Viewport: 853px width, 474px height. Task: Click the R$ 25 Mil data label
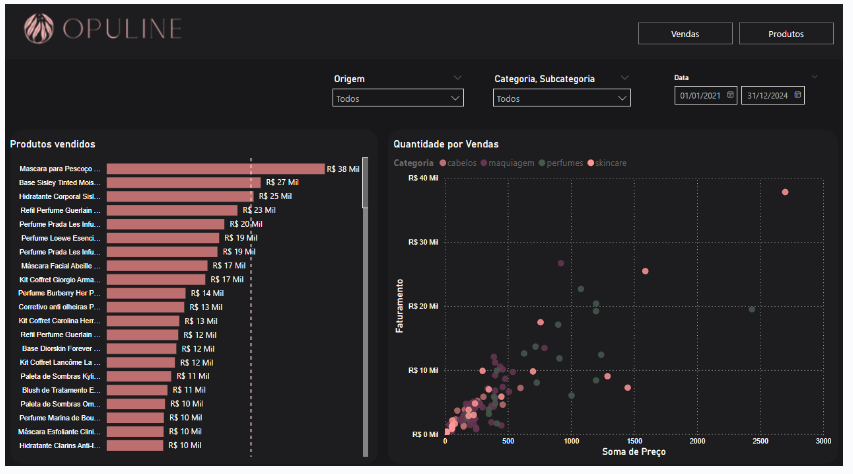coord(275,196)
